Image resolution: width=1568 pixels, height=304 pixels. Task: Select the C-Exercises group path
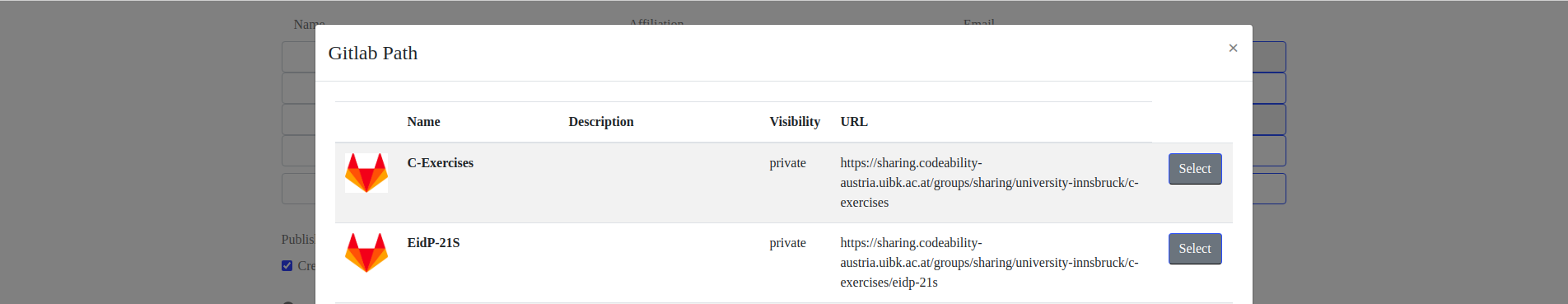[1195, 169]
